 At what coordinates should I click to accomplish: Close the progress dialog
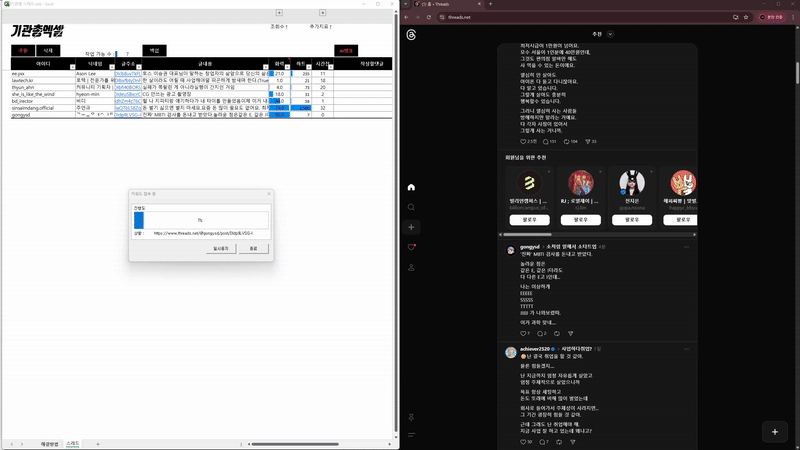[269, 194]
